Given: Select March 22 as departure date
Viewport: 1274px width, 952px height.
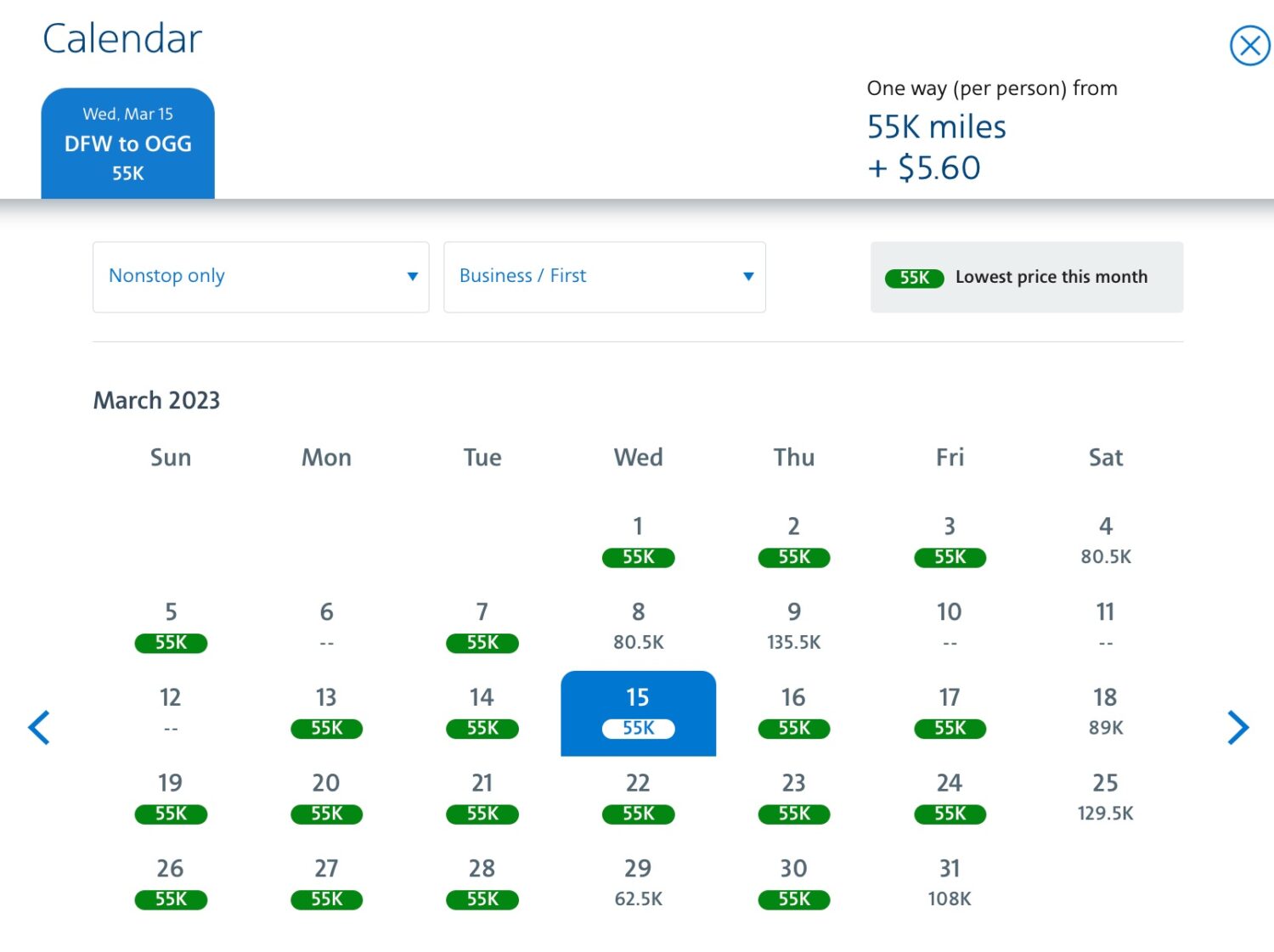Looking at the screenshot, I should coord(638,798).
